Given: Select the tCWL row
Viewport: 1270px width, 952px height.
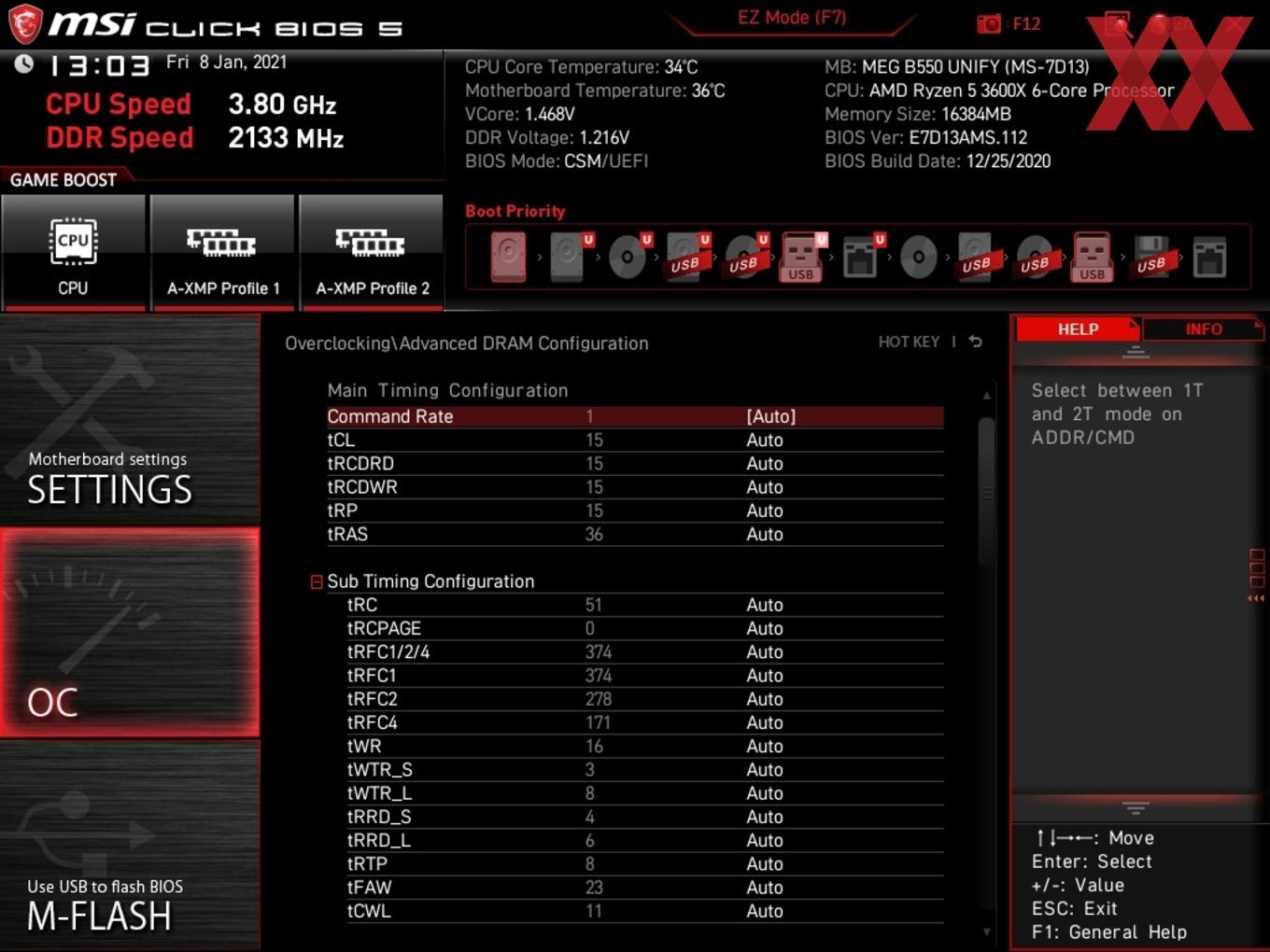Looking at the screenshot, I should (x=644, y=911).
